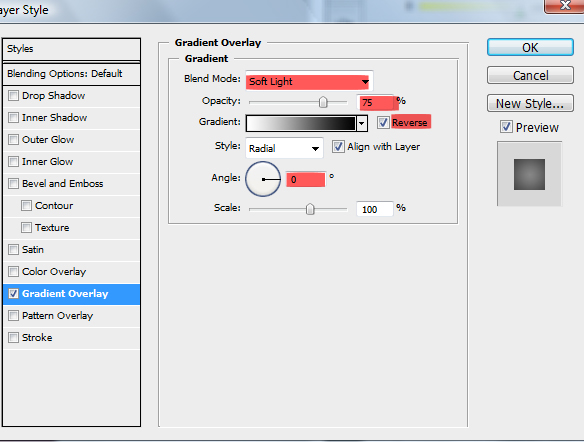The height and width of the screenshot is (442, 584).
Task: Open the Outer Glow settings
Action: (48, 140)
